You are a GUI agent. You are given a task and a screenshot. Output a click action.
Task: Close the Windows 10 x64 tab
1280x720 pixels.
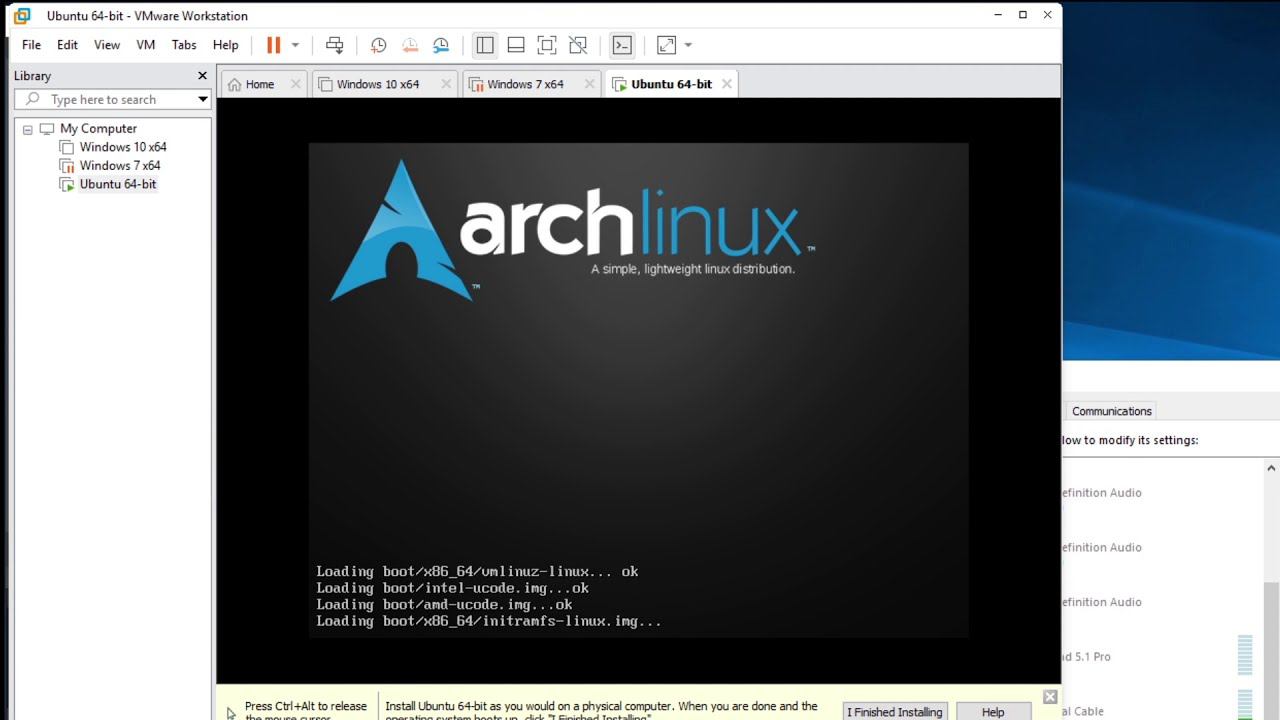[x=446, y=84]
